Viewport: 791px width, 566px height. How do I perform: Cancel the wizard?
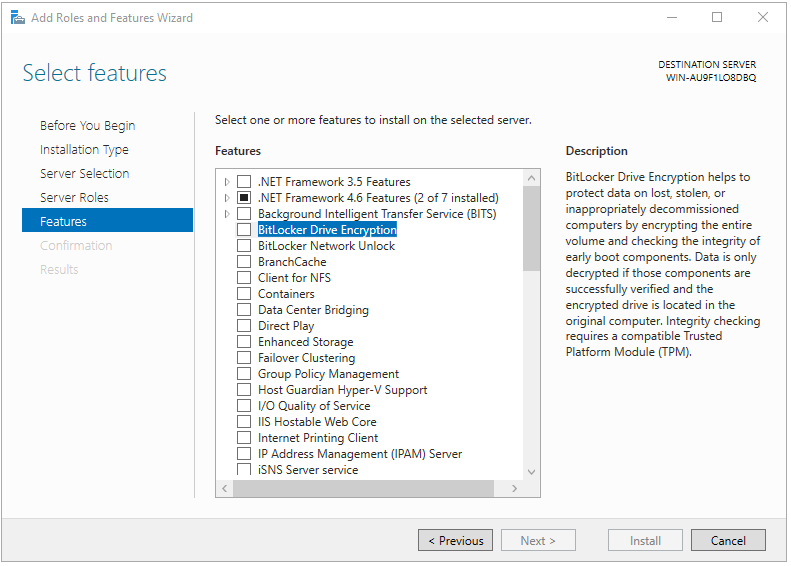(x=728, y=541)
